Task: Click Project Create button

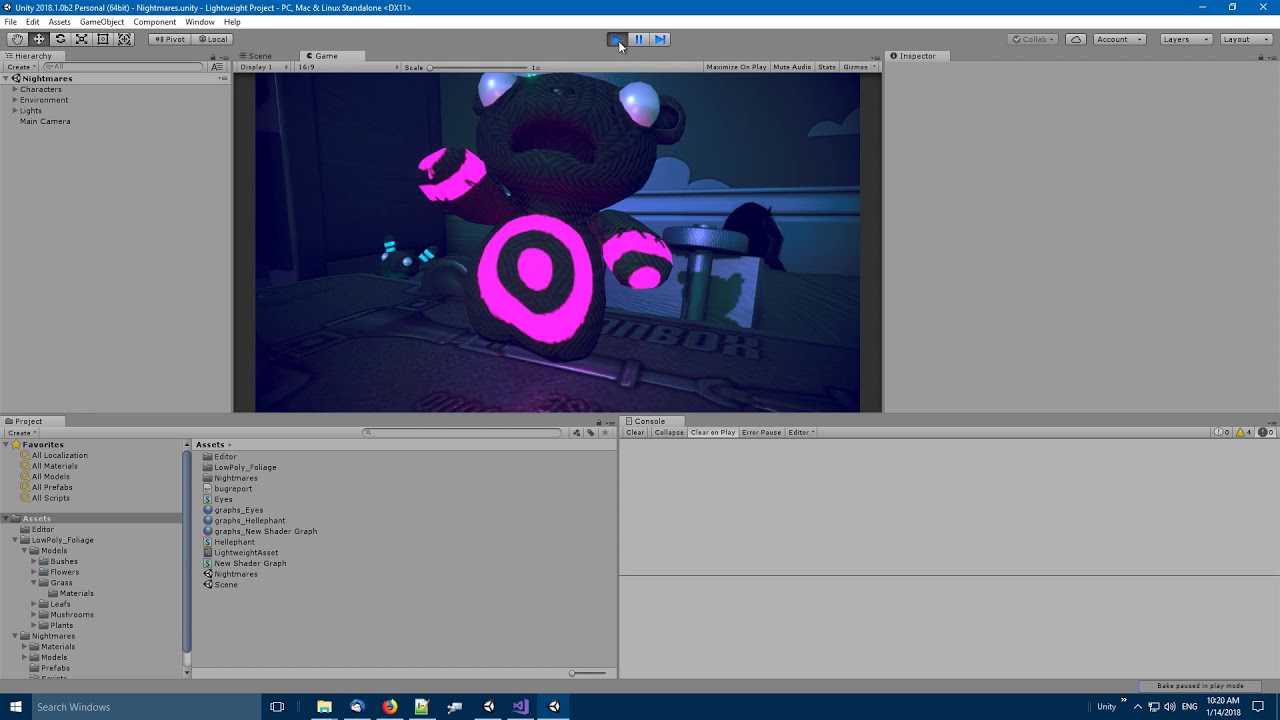Action: (20, 433)
